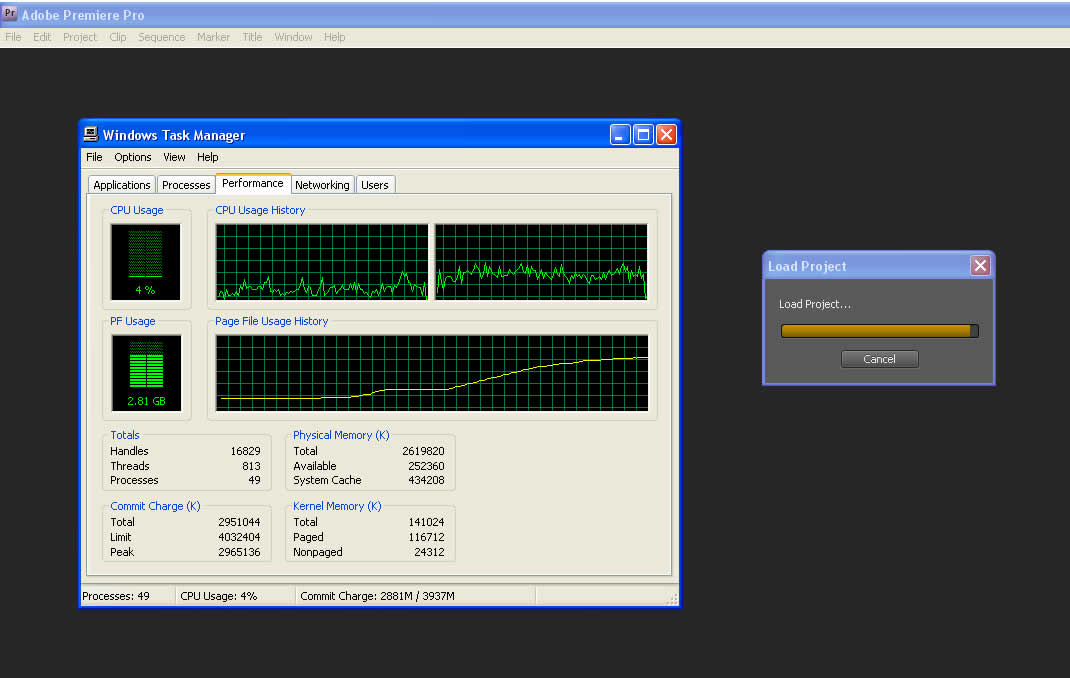
Task: Click the Task Manager window icon
Action: click(x=91, y=134)
